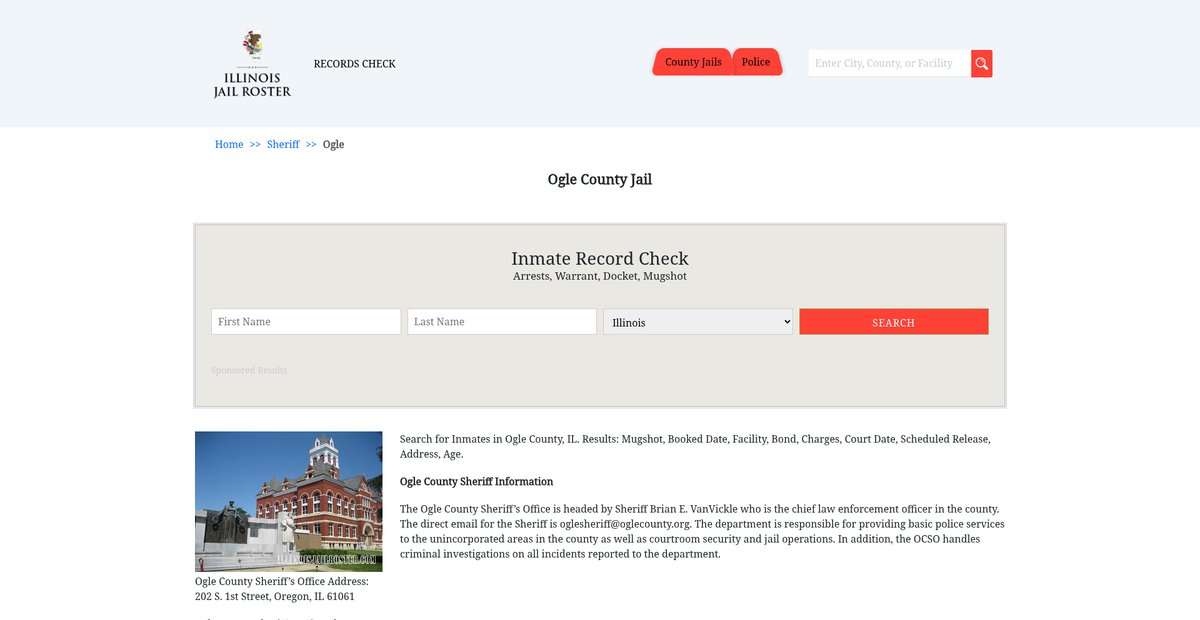The height and width of the screenshot is (620, 1200).
Task: Focus the city, county, or facility search box
Action: pyautogui.click(x=889, y=64)
